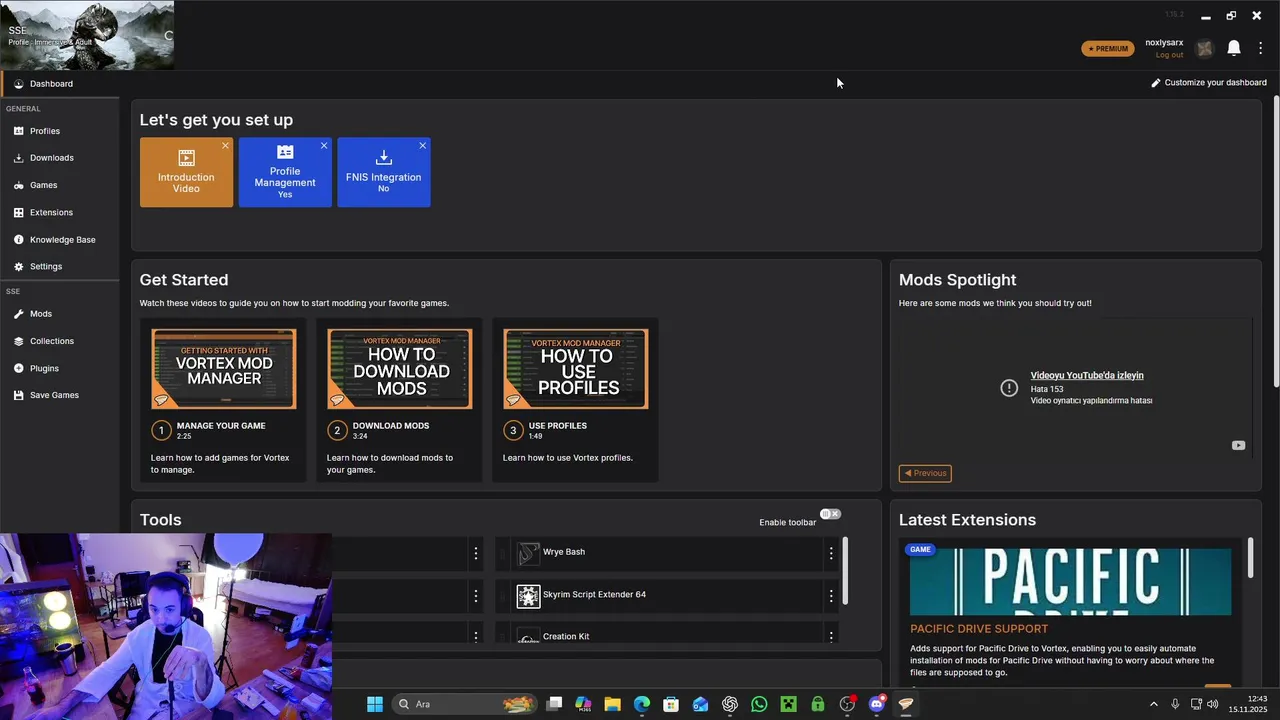Launch Skyrim Script Extender 64 via its icon
The width and height of the screenshot is (1280, 720).
pyautogui.click(x=528, y=595)
